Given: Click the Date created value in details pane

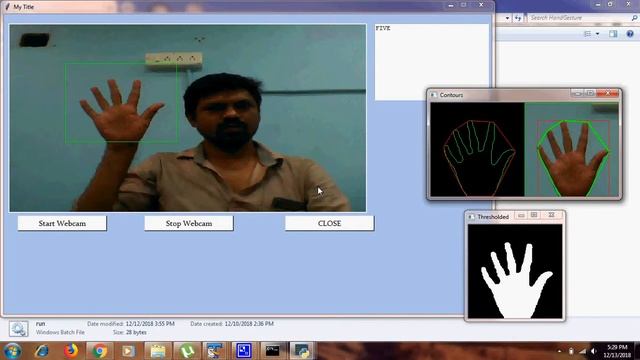Looking at the screenshot, I should click(x=249, y=324).
